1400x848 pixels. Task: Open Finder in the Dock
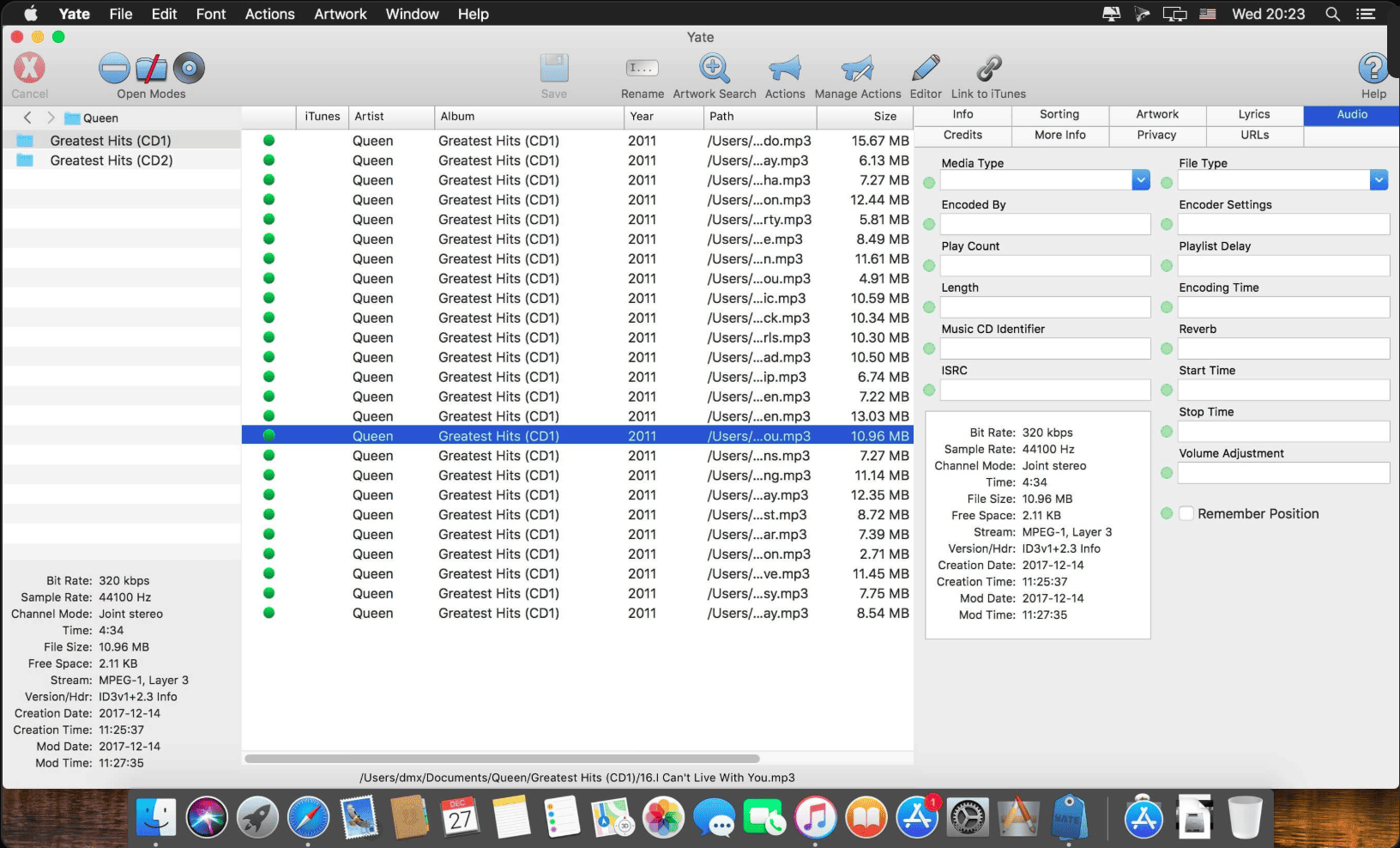click(x=156, y=817)
